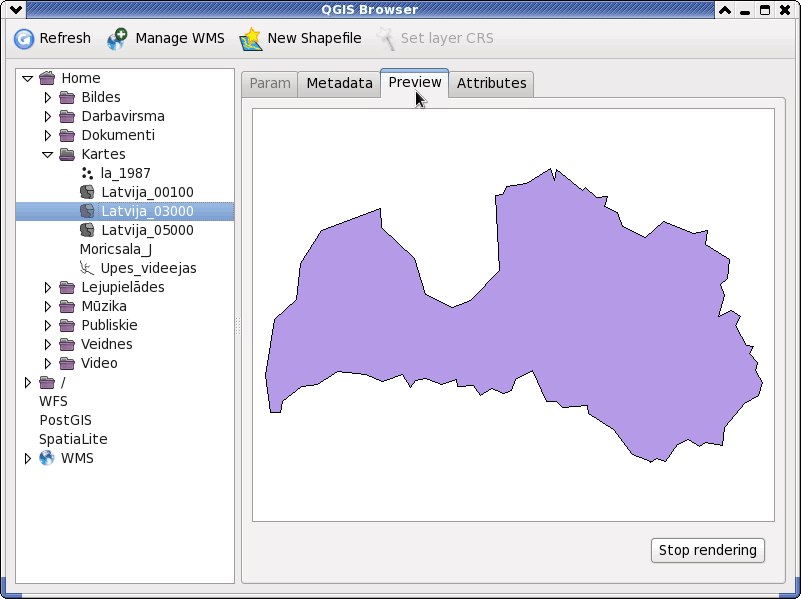Click the Latvija_03000 polygon layer icon

[87, 211]
